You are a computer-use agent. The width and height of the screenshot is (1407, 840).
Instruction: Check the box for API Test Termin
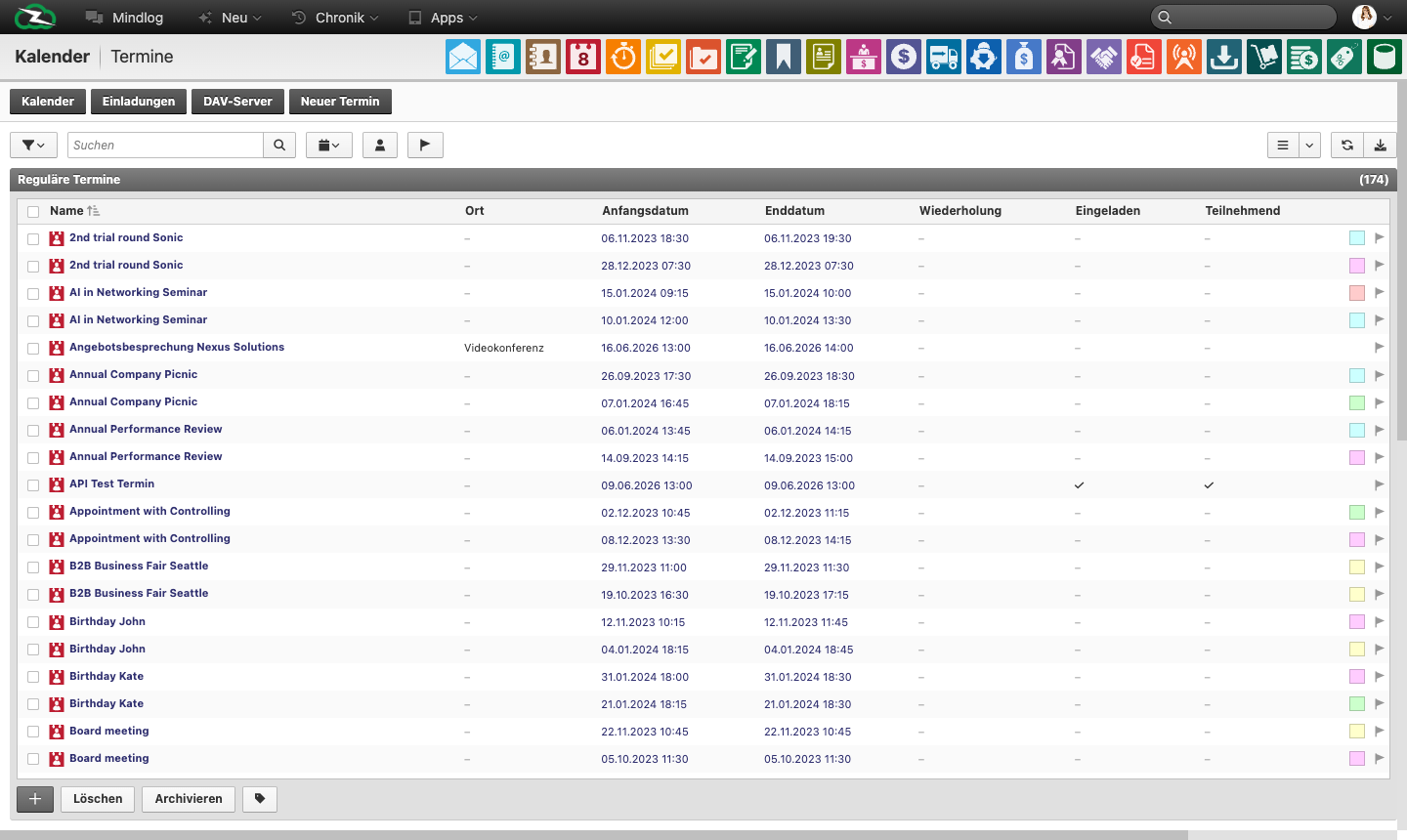[33, 484]
